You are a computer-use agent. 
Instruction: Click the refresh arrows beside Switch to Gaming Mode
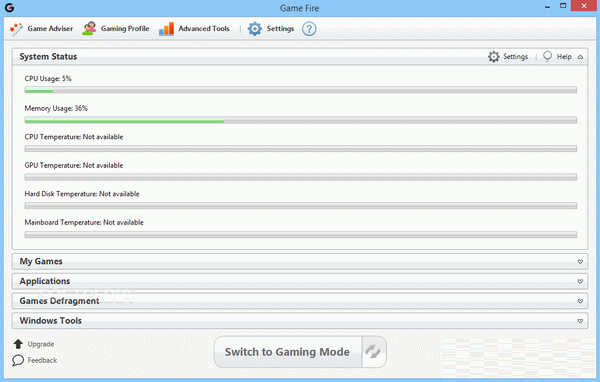(x=373, y=352)
